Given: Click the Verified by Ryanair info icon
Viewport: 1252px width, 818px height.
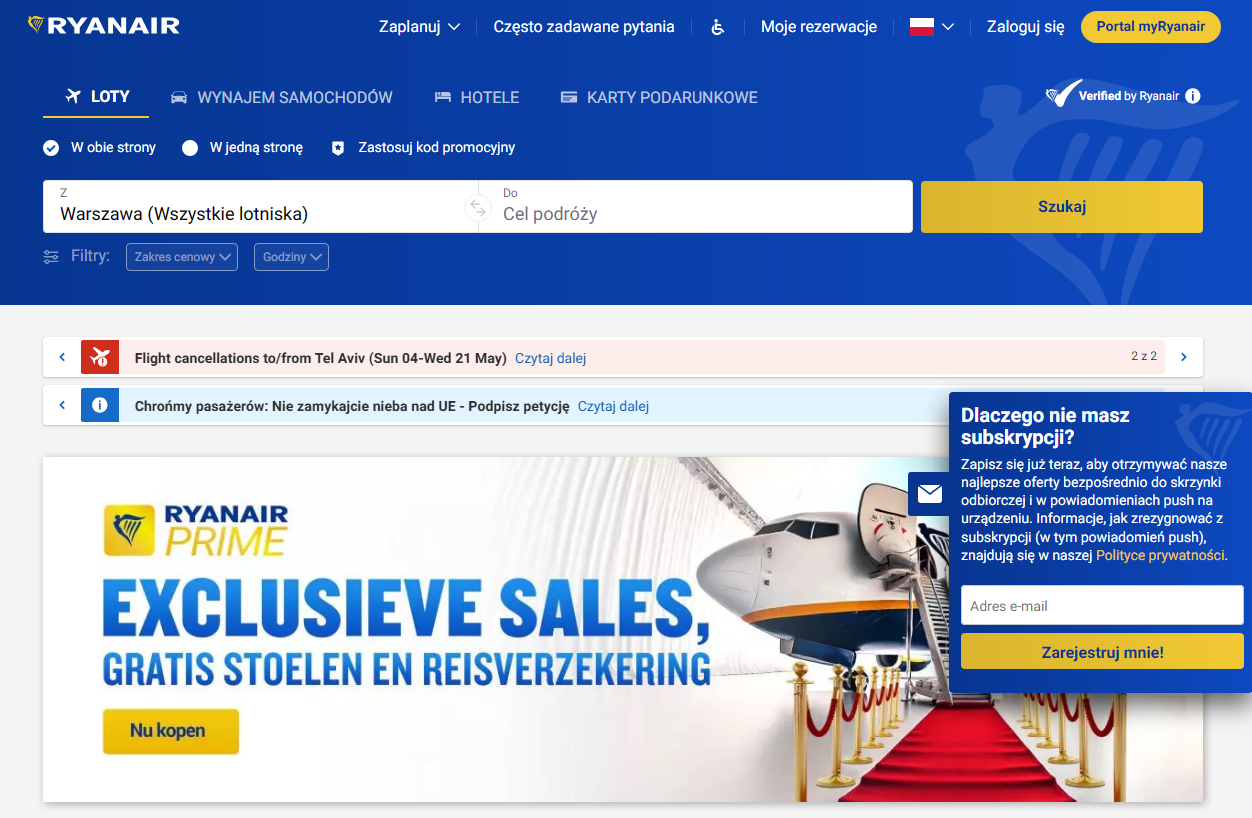Looking at the screenshot, I should [1193, 96].
